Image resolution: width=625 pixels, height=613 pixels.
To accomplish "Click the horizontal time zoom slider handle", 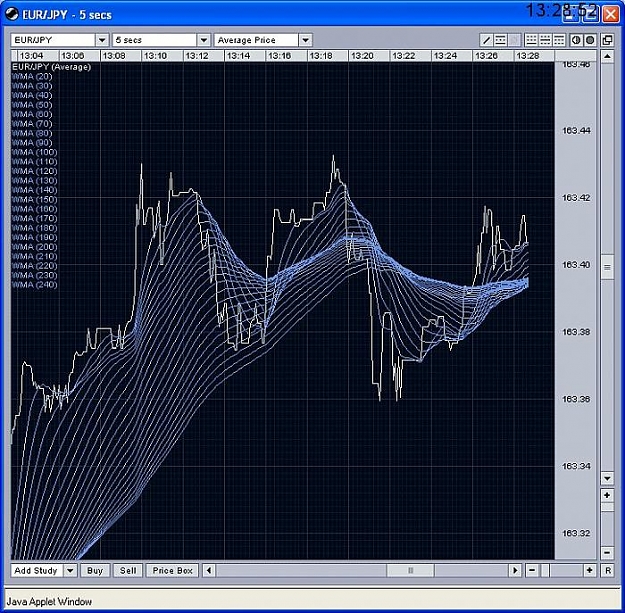I will coord(545,570).
